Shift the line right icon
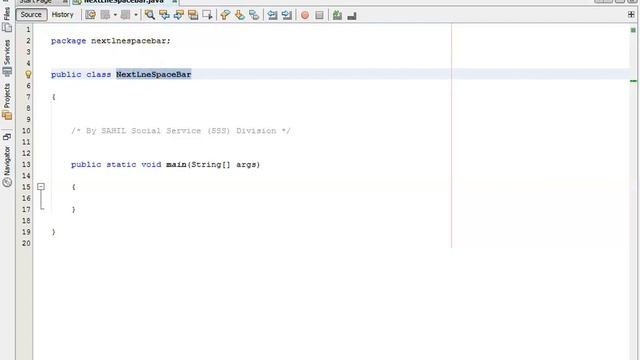Image resolution: width=640 pixels, height=360 pixels. (287, 15)
